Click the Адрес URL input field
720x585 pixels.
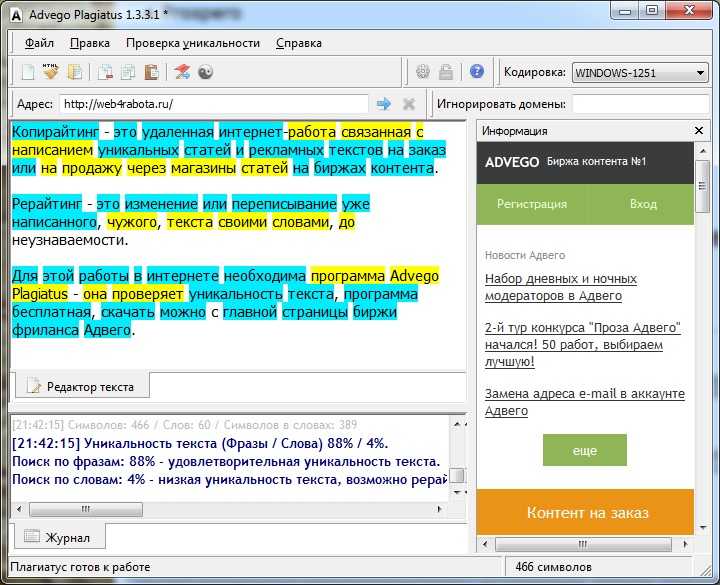point(214,104)
